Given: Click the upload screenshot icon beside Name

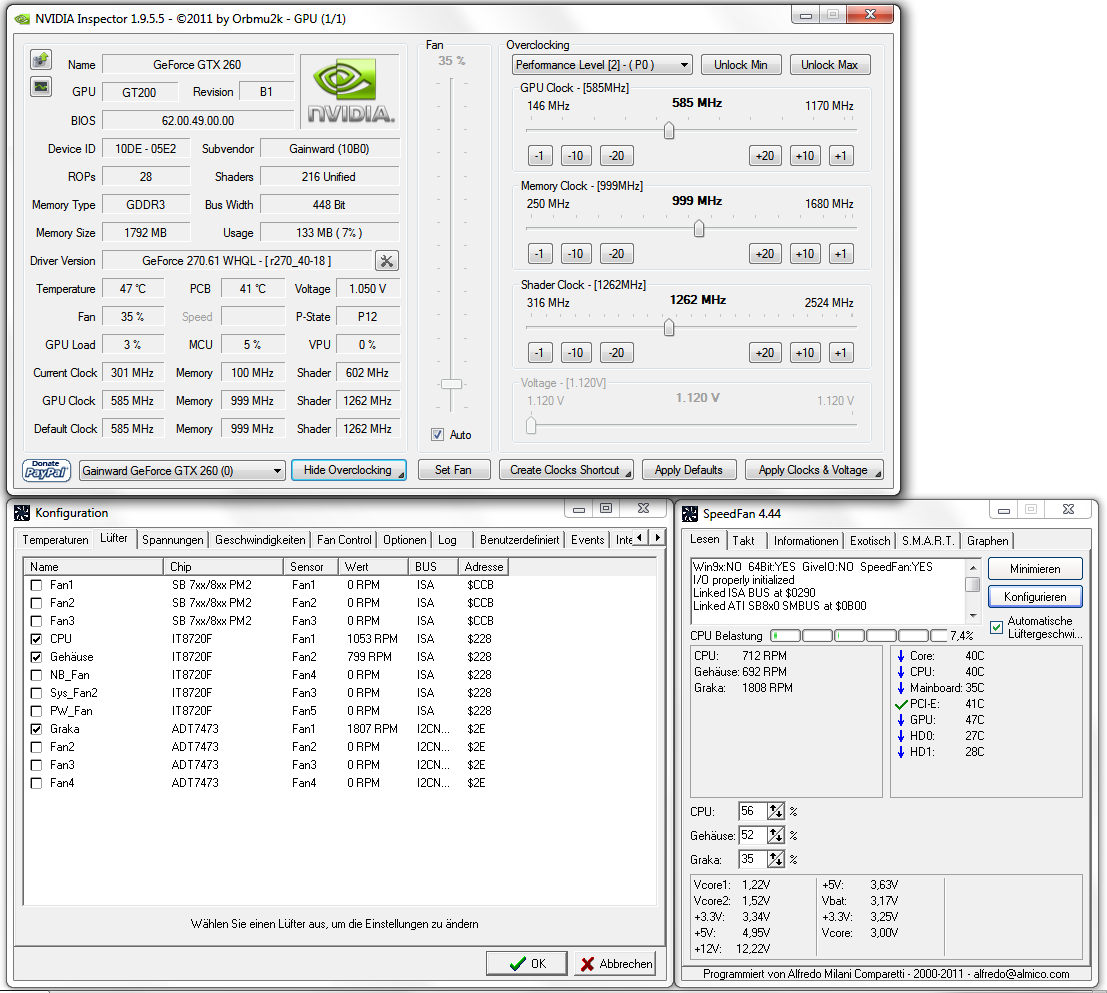Looking at the screenshot, I should 41,60.
